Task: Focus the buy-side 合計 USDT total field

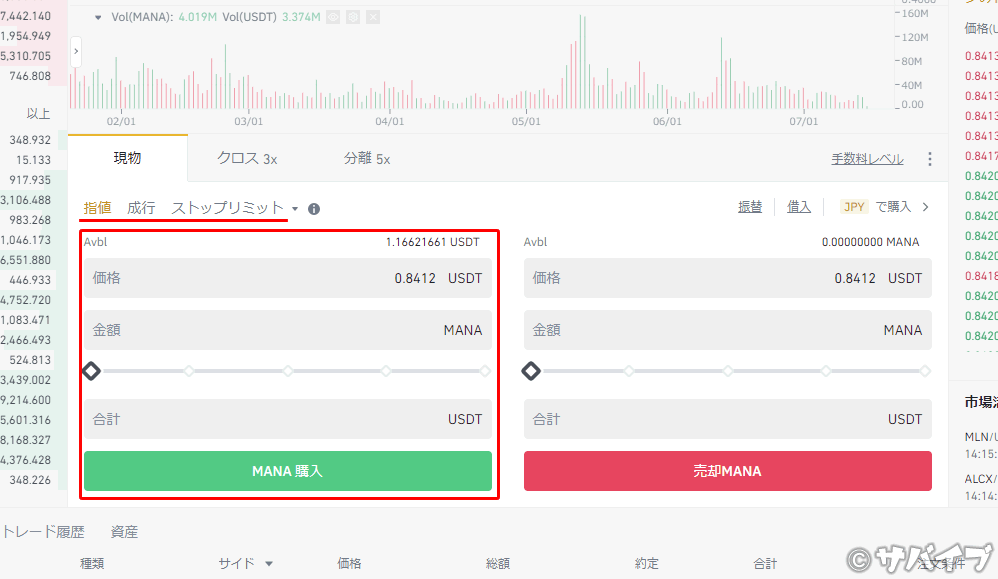Action: tap(288, 419)
